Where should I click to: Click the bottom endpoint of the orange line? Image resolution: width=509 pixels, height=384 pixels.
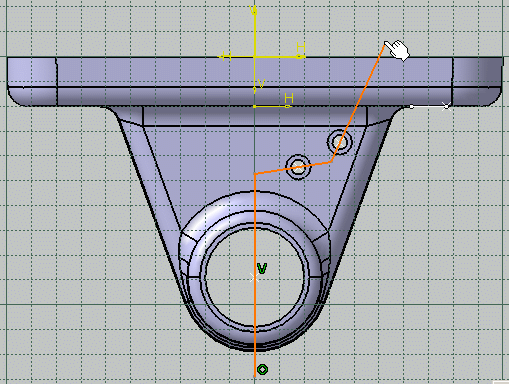pos(255,377)
